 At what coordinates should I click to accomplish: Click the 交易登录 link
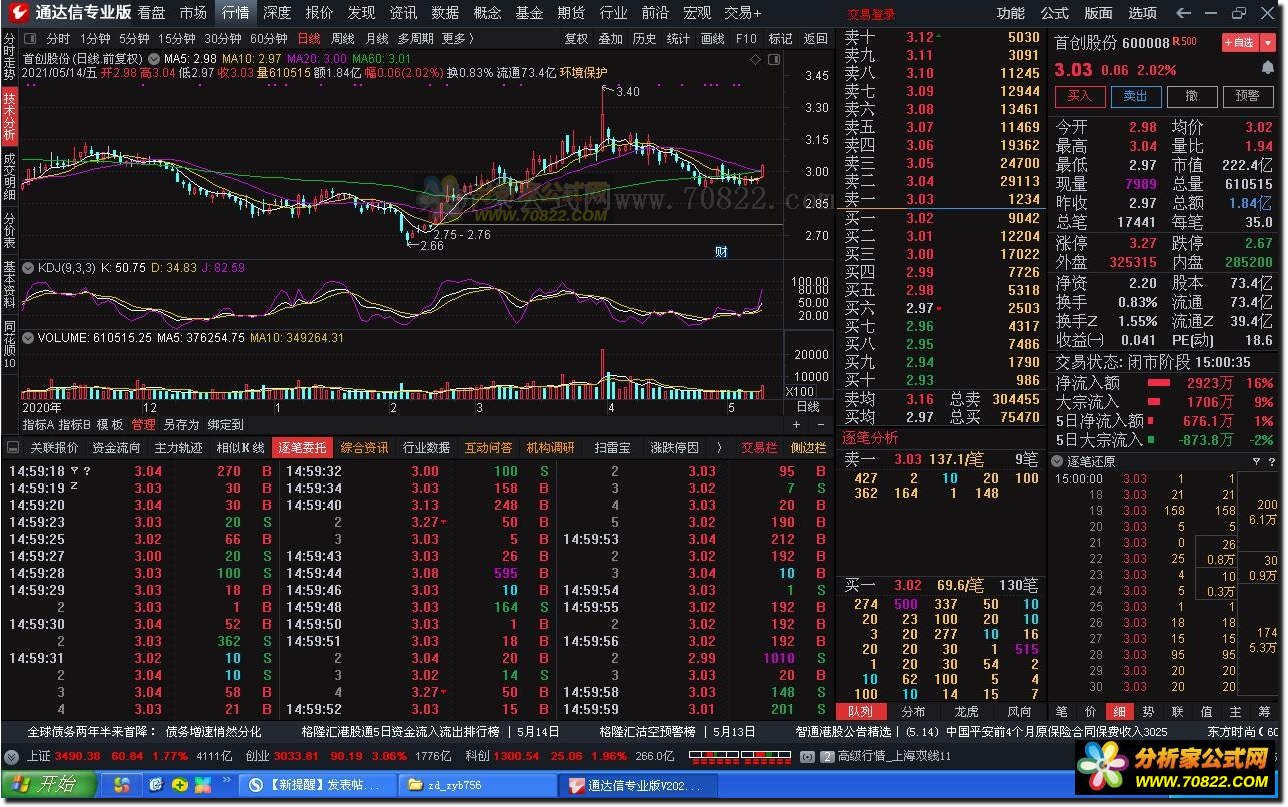[x=871, y=15]
